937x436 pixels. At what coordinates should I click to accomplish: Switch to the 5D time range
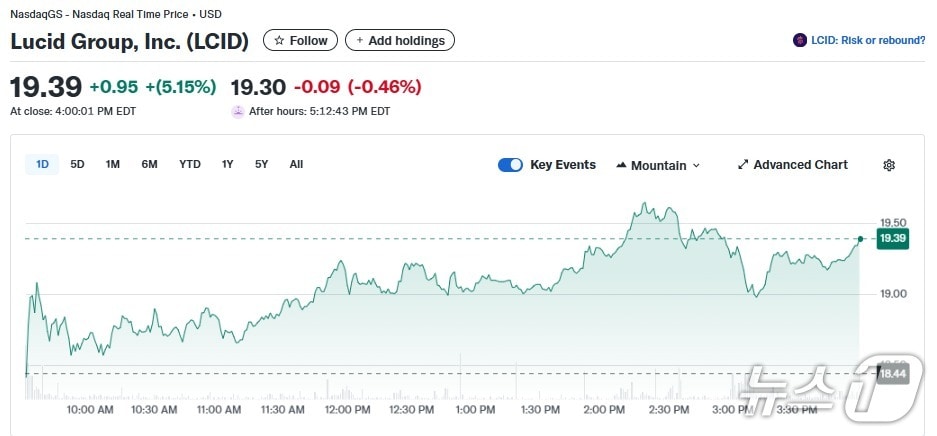click(77, 164)
